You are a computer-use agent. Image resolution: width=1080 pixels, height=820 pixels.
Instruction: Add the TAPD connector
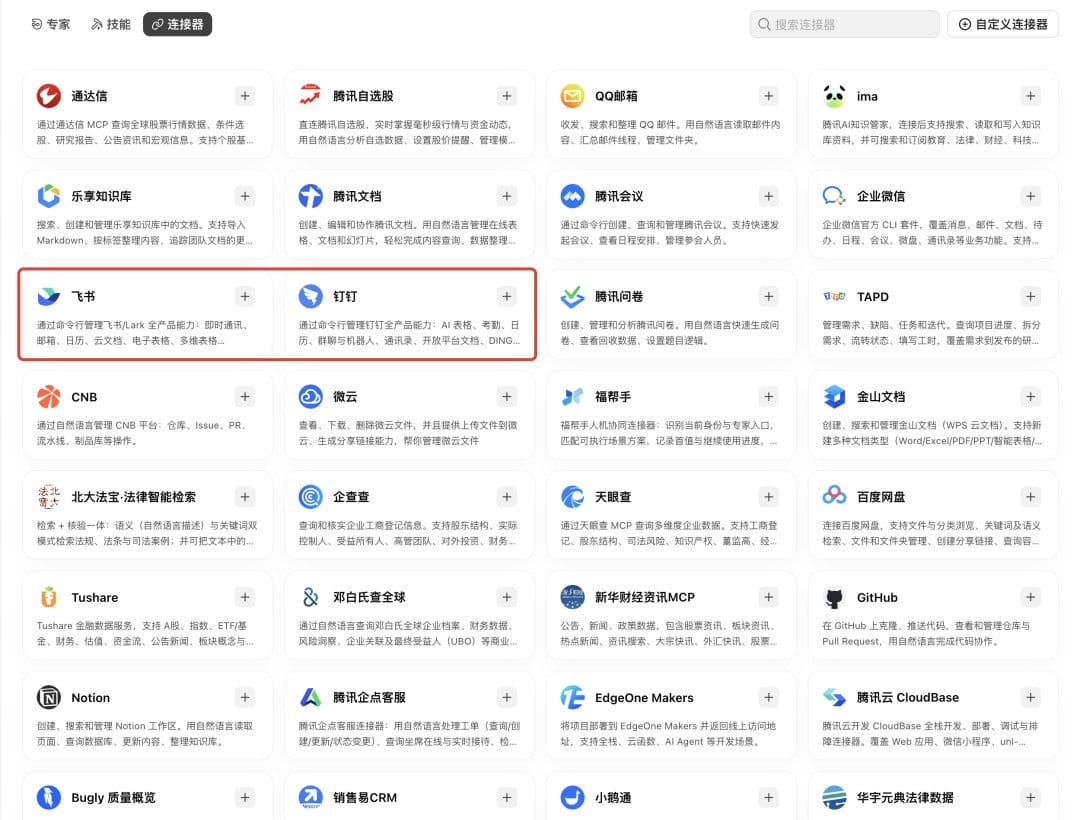click(x=1030, y=296)
